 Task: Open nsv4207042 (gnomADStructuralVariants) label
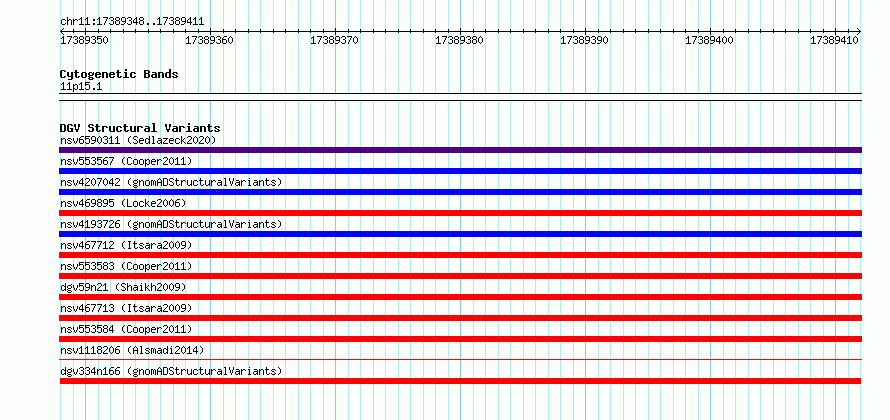pyautogui.click(x=171, y=182)
